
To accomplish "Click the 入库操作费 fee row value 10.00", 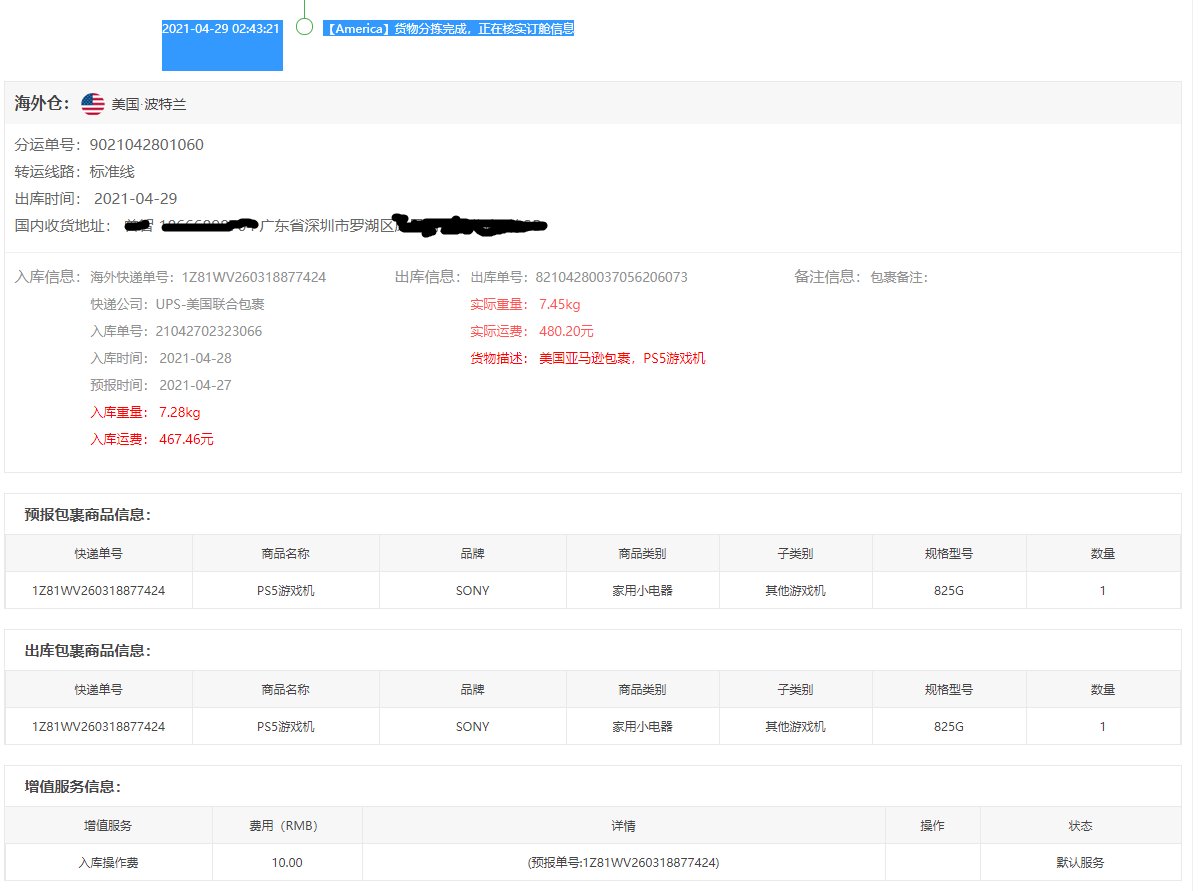I will (x=285, y=862).
